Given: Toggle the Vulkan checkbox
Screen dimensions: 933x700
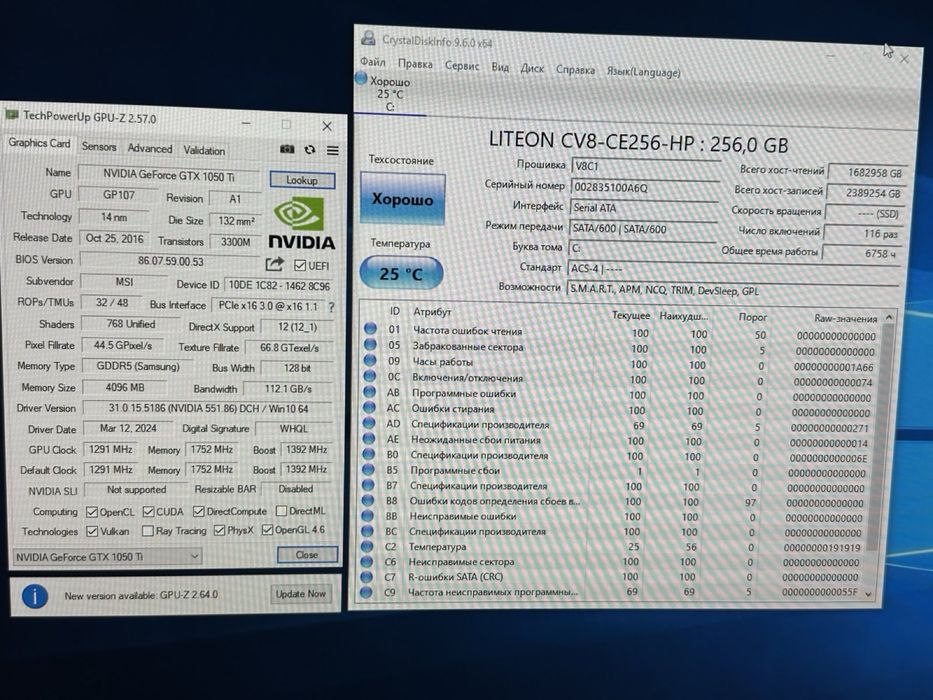Looking at the screenshot, I should pos(92,531).
